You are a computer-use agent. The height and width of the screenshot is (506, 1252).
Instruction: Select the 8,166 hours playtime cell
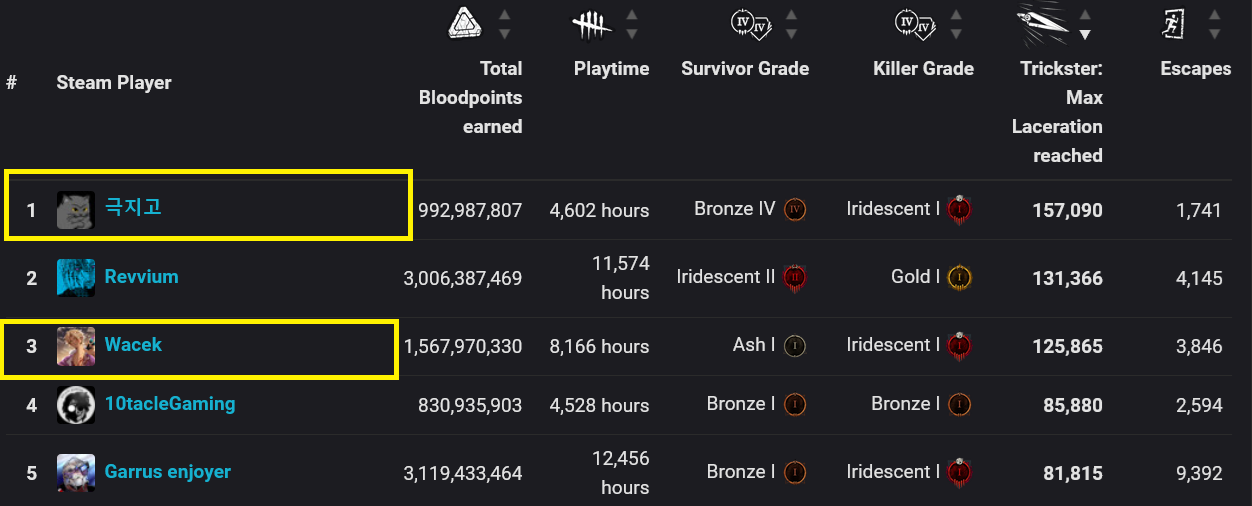[x=599, y=346]
